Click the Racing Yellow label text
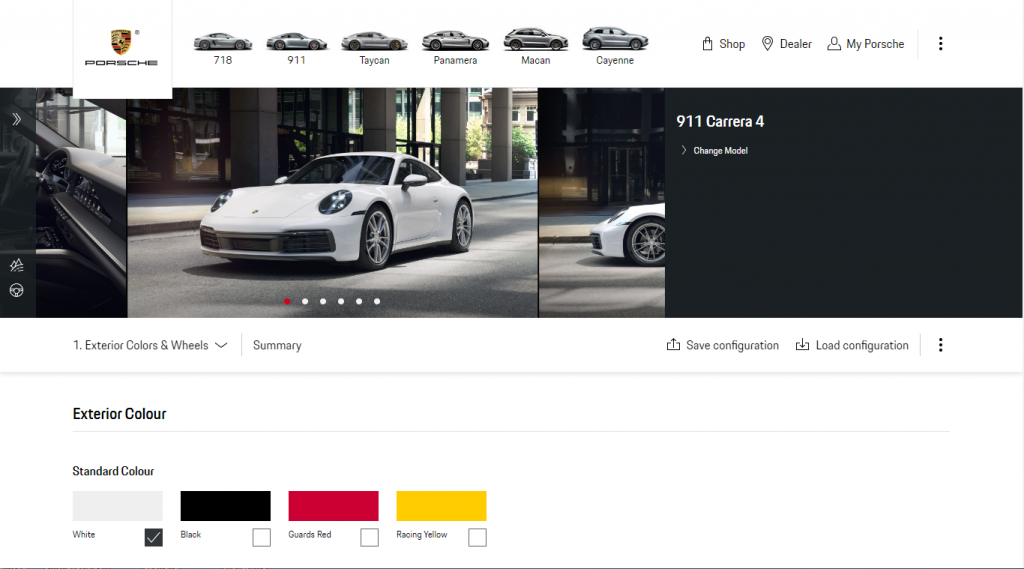This screenshot has height=569, width=1024. (x=422, y=534)
